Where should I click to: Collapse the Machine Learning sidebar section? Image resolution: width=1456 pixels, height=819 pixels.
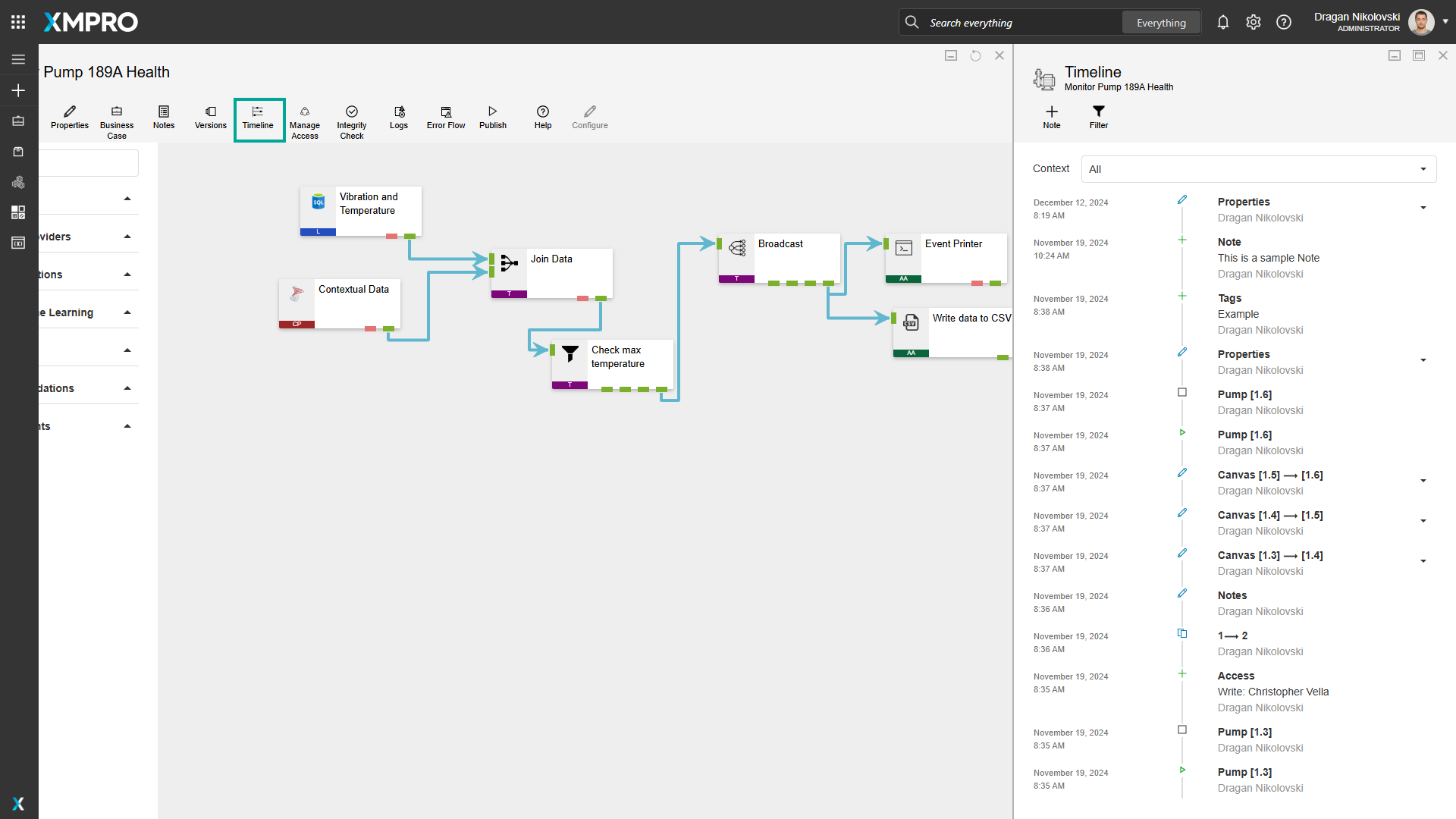pyautogui.click(x=127, y=311)
